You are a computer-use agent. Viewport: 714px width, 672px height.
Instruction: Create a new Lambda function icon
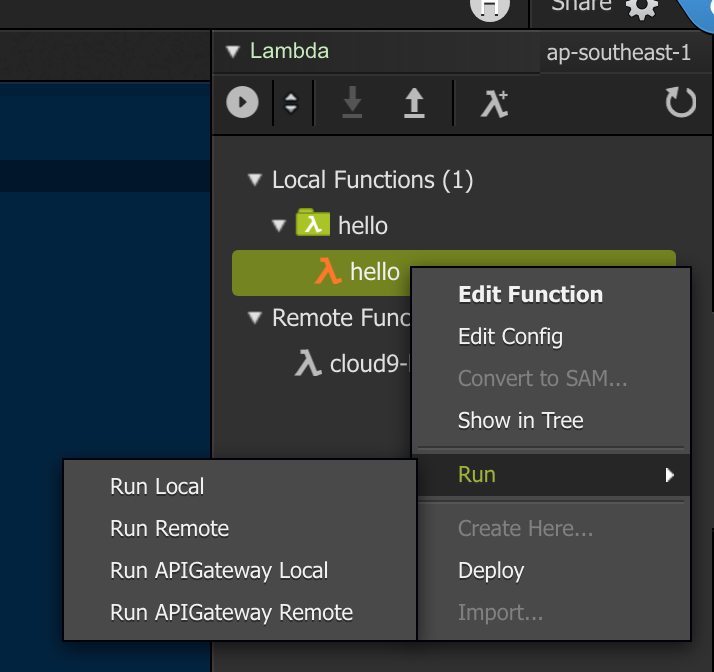pos(495,104)
